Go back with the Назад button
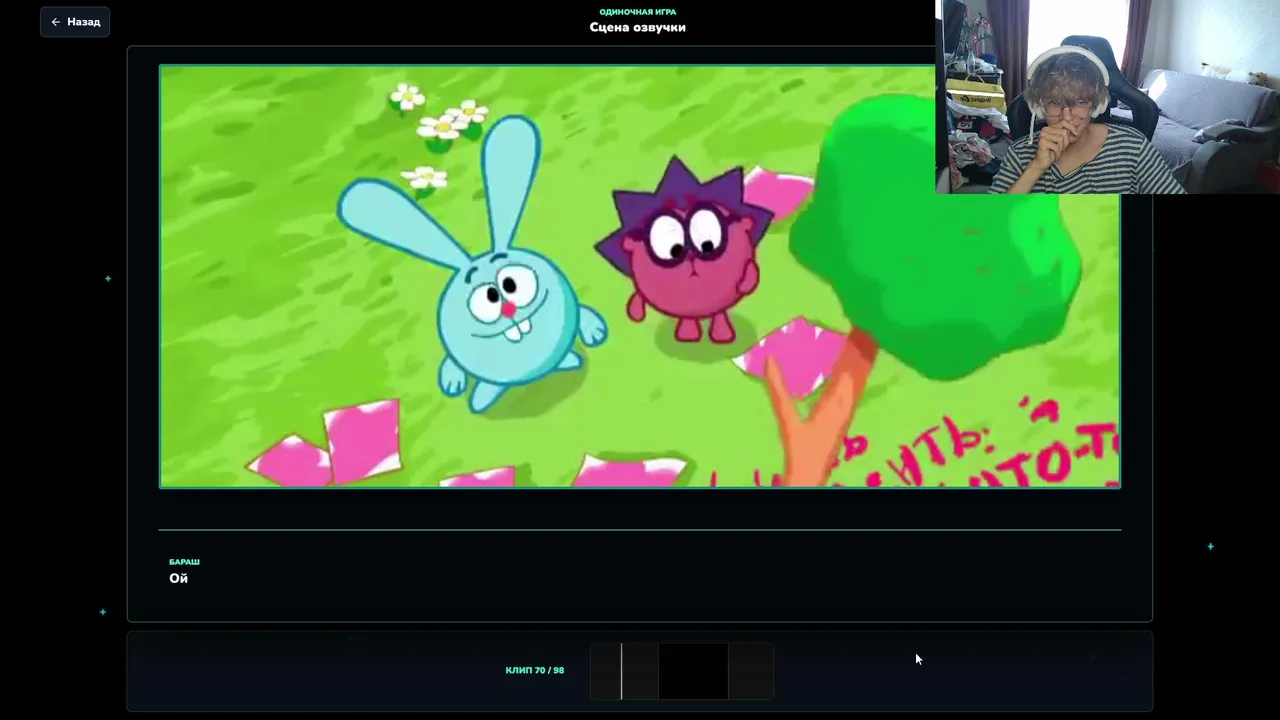The height and width of the screenshot is (720, 1280). 75,22
